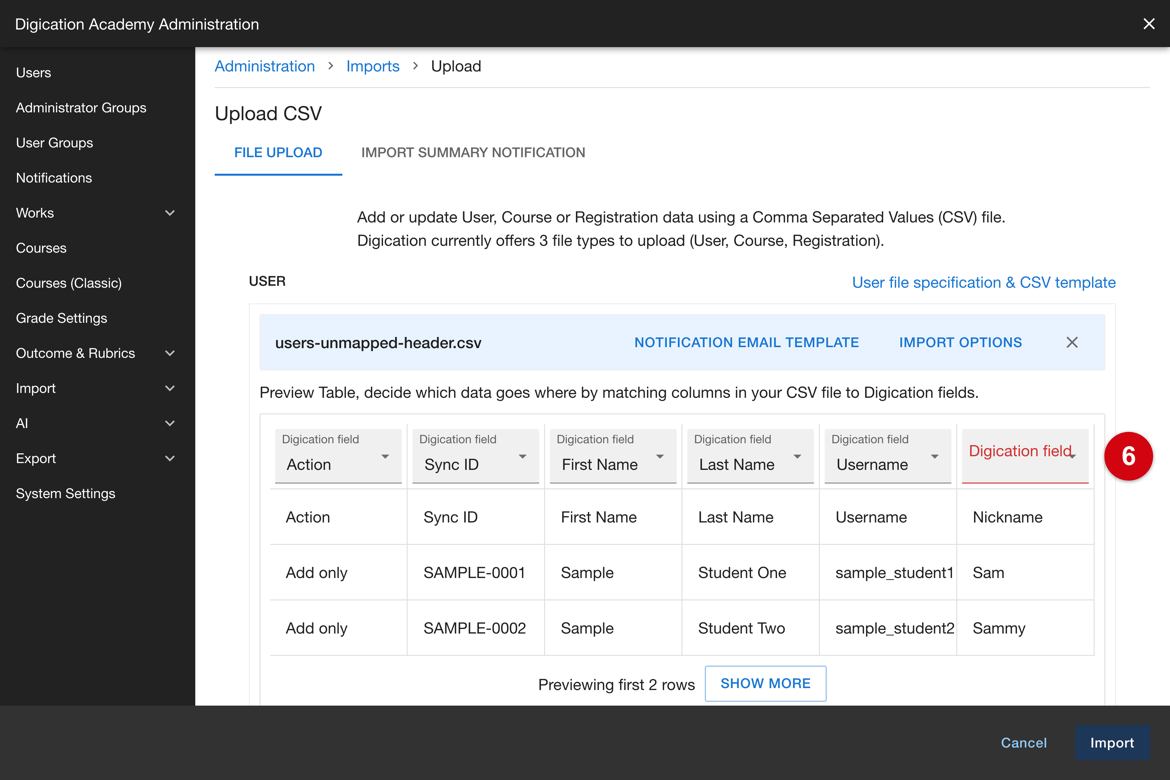This screenshot has height=780, width=1170.
Task: Remove the users-unmapped-header.csv file
Action: 1072,343
